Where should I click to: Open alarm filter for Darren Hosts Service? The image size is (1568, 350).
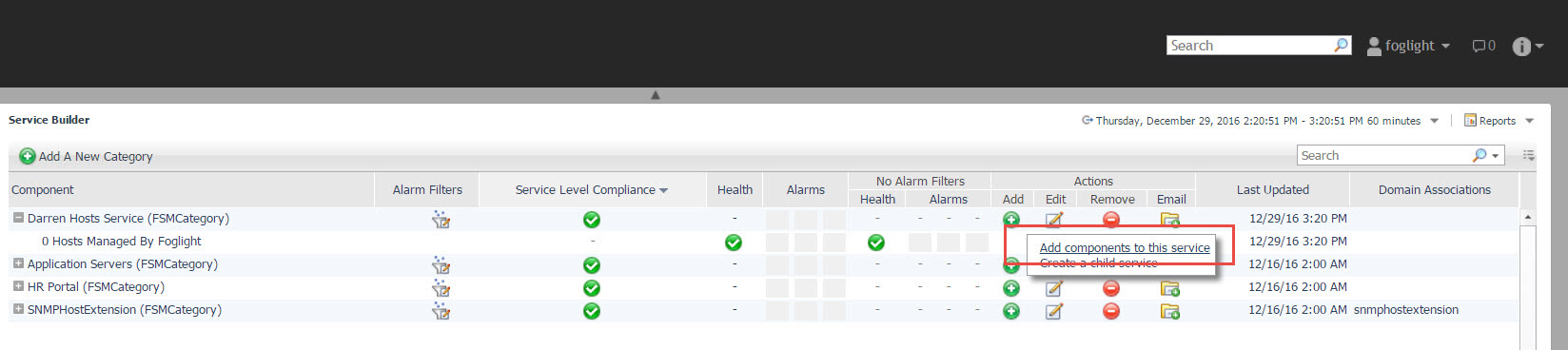[441, 220]
